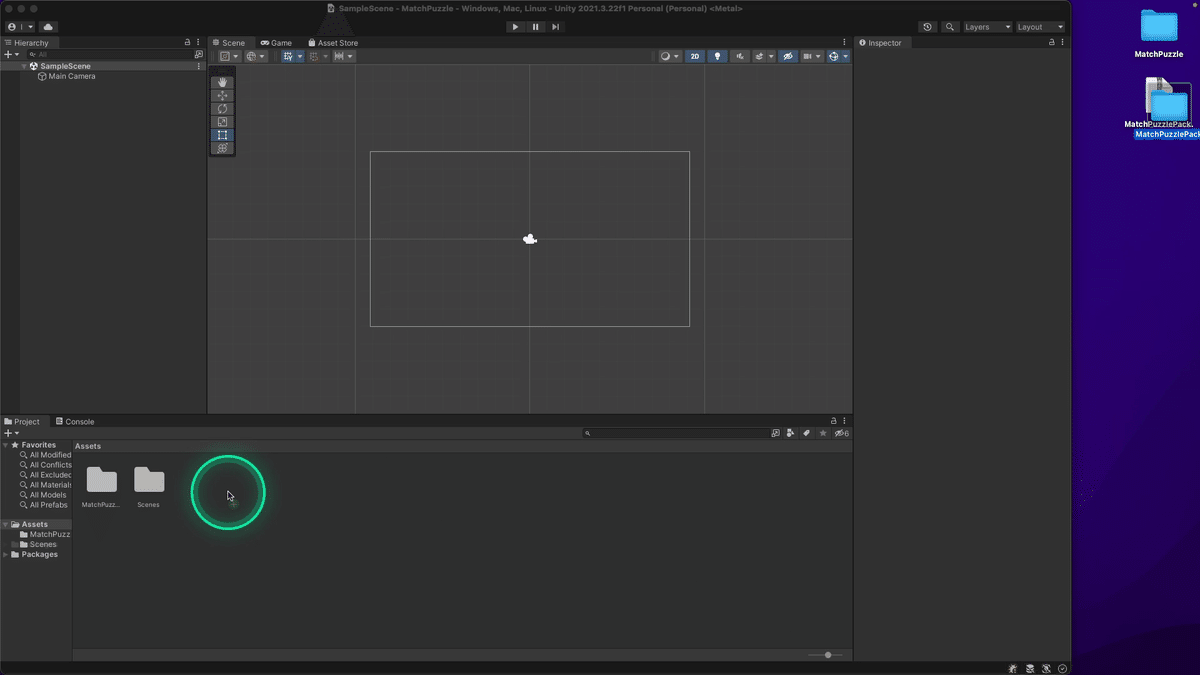This screenshot has height=675, width=1200.
Task: Switch to the Game tab
Action: [x=276, y=43]
